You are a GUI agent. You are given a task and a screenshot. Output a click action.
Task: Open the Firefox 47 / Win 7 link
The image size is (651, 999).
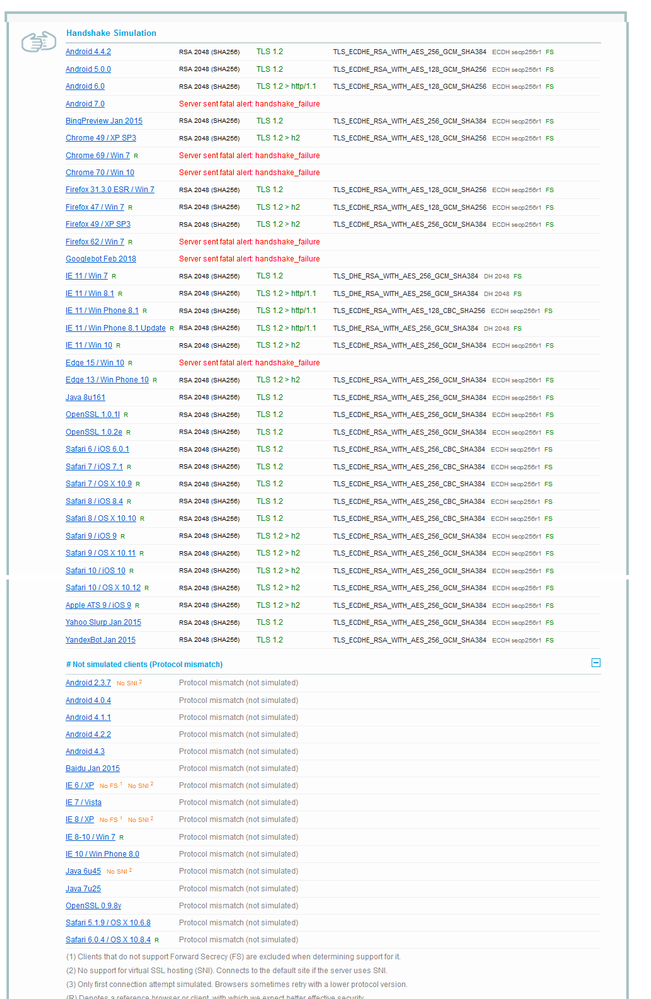(95, 207)
